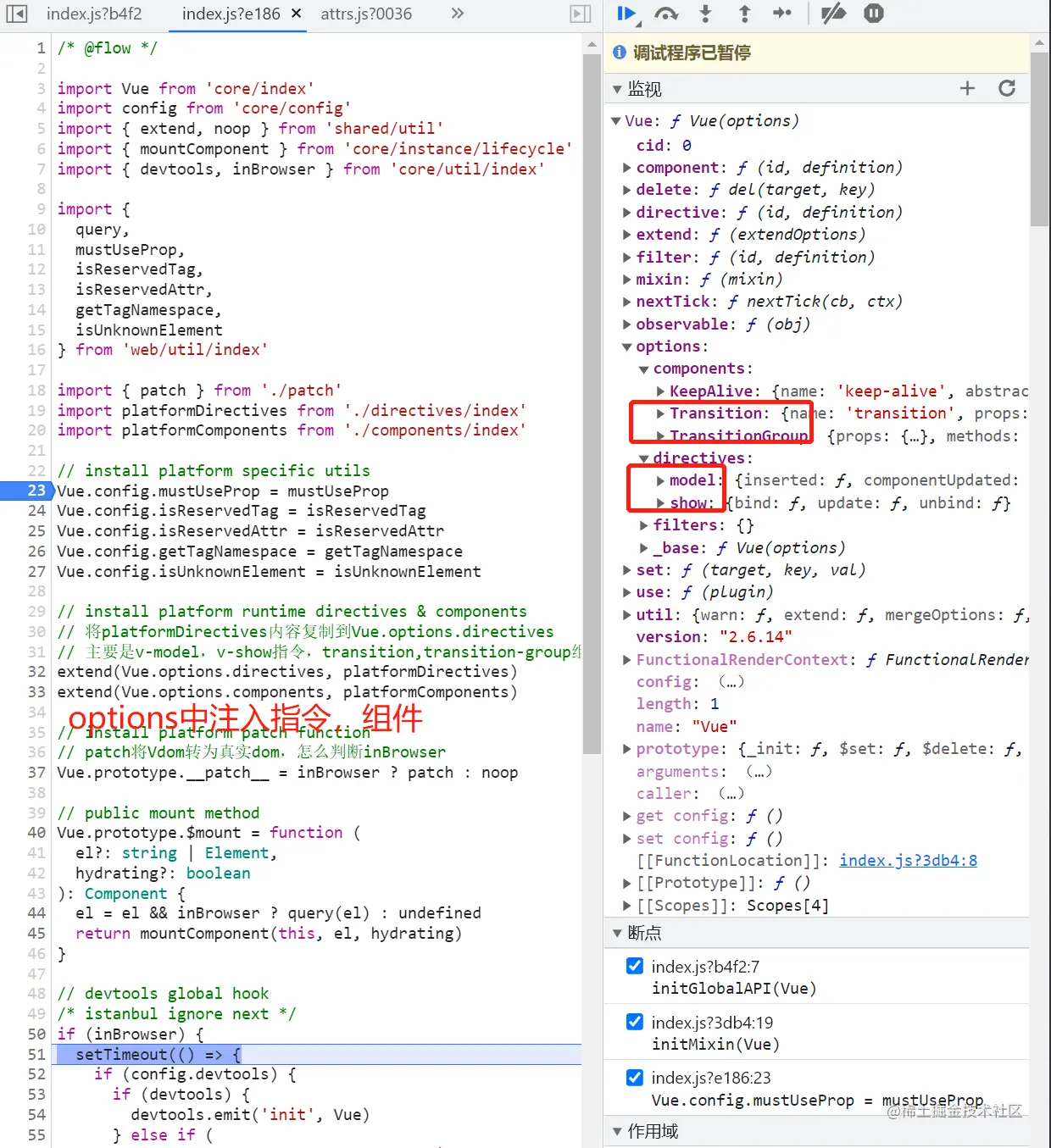Expand the prototype property
The image size is (1051, 1148).
pyautogui.click(x=627, y=749)
